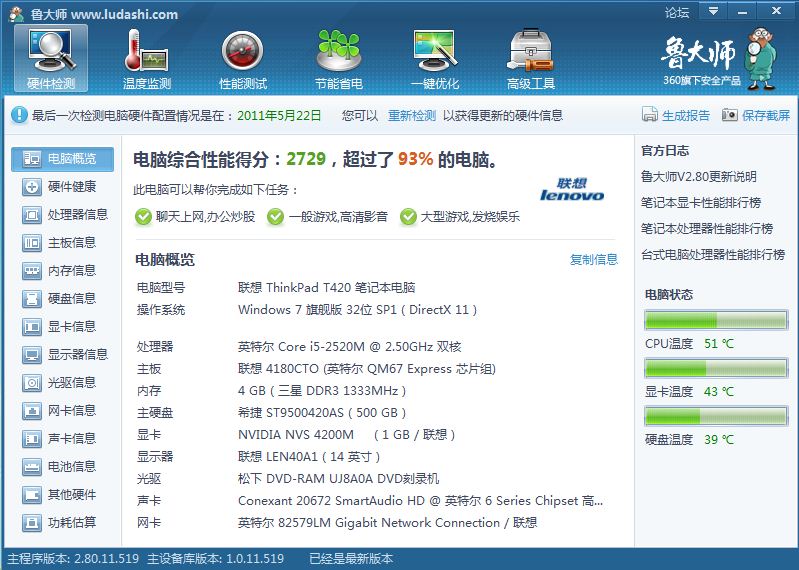Screen dimensions: 799x570
Task: Click the 英特尔 82579LM network value
Action: point(387,523)
